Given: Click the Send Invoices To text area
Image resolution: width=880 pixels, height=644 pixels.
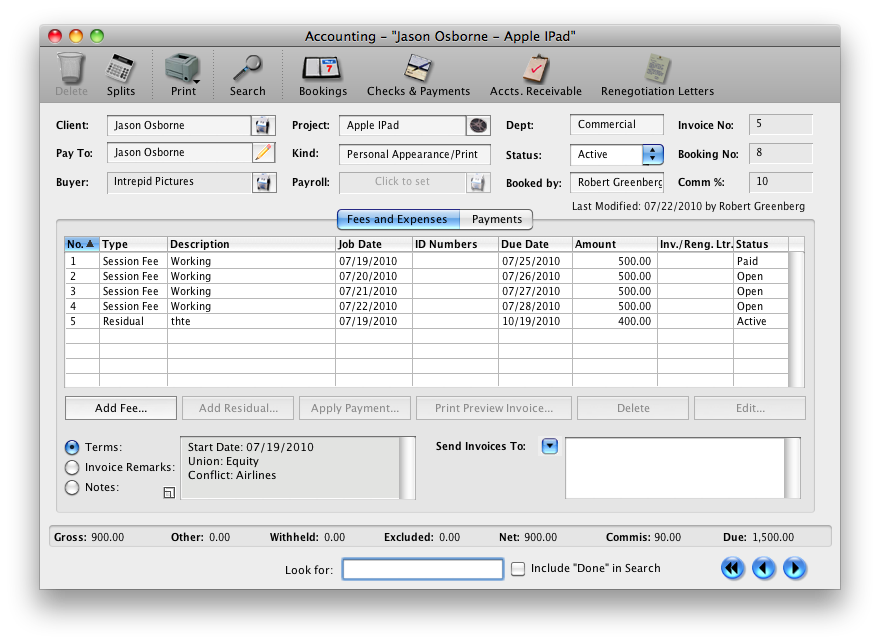Looking at the screenshot, I should pyautogui.click(x=675, y=468).
